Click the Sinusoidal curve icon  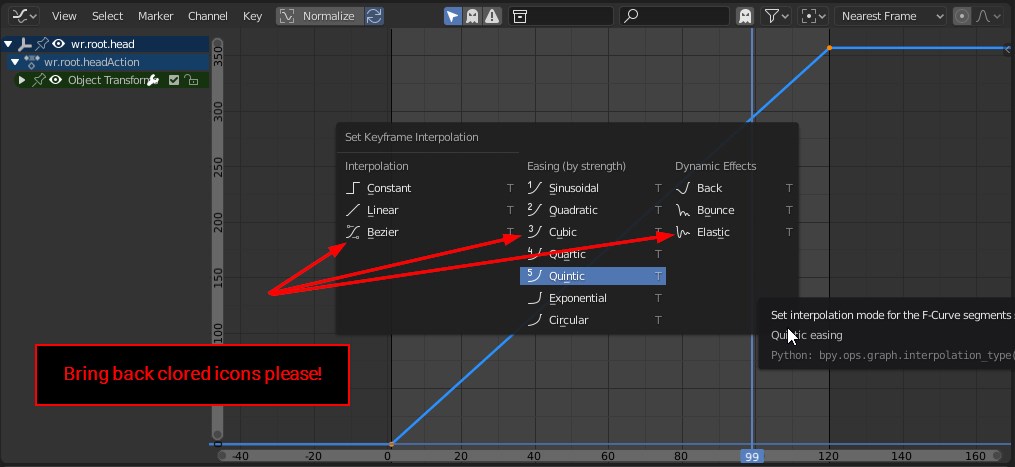click(x=535, y=188)
